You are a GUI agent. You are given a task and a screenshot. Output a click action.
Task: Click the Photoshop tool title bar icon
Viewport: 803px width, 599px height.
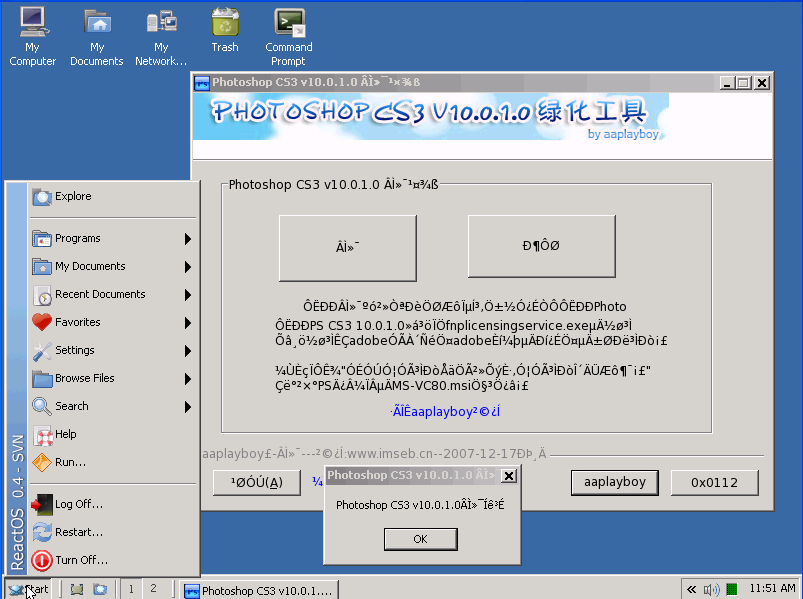[x=202, y=83]
